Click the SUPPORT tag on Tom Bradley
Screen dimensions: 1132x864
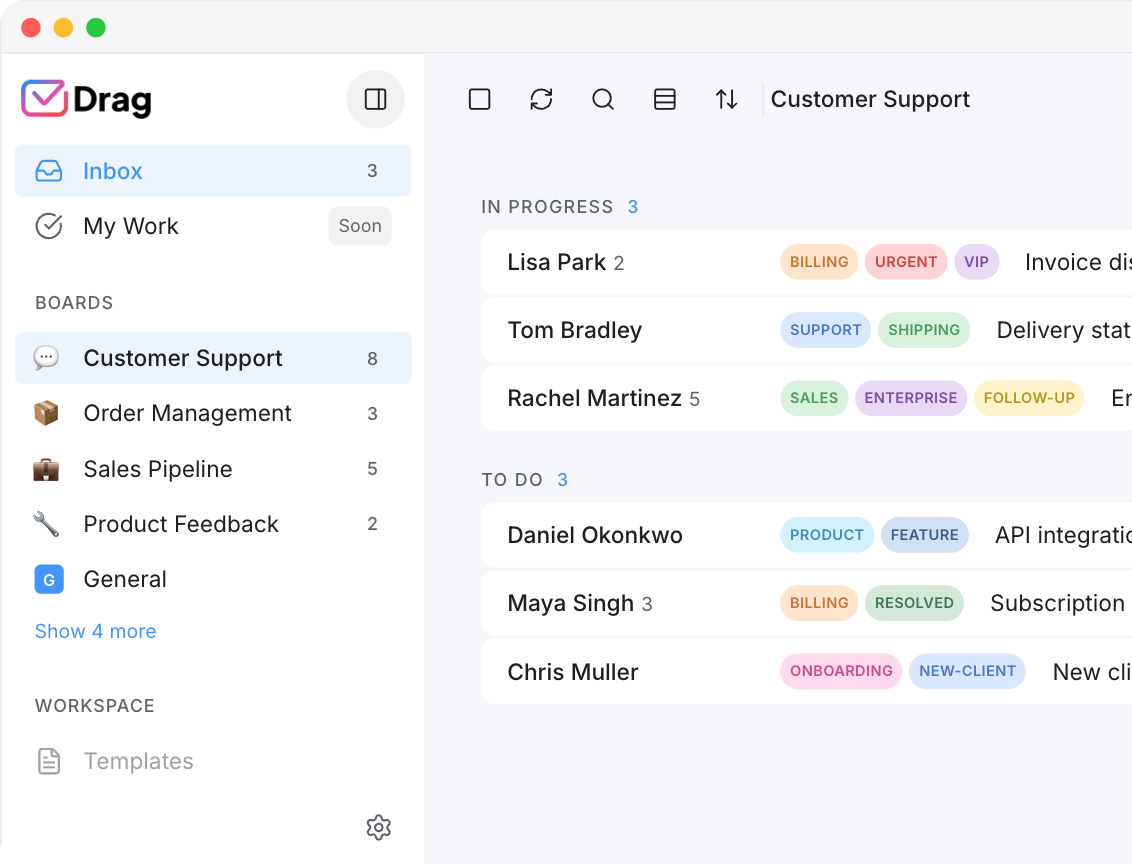[x=825, y=330]
